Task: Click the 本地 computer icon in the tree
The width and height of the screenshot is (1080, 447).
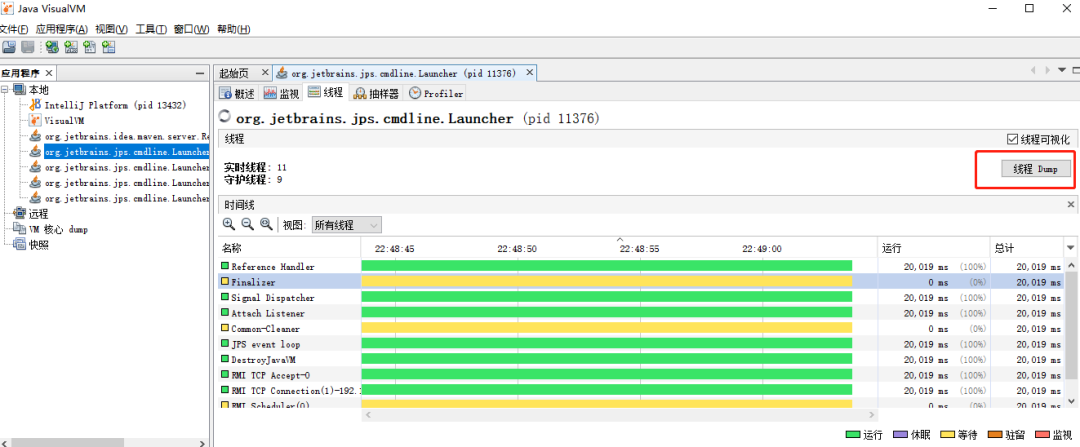Action: [x=19, y=90]
